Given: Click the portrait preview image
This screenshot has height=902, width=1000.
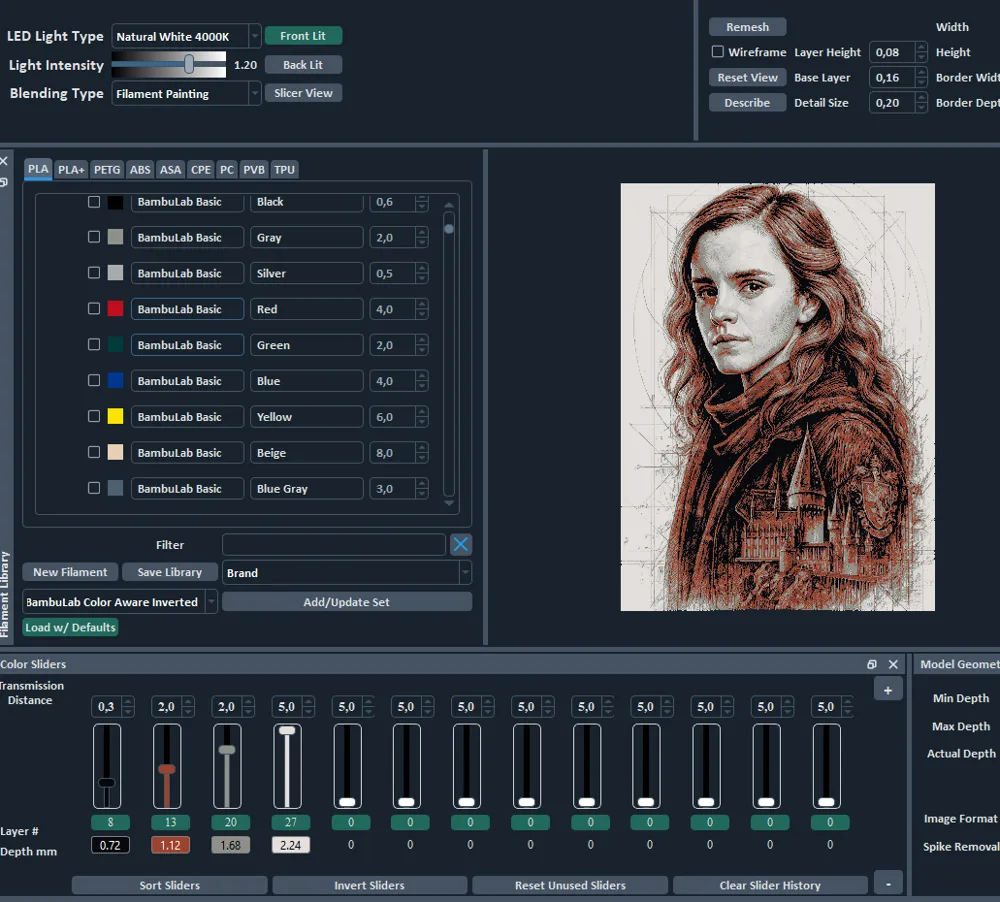Looking at the screenshot, I should [777, 397].
